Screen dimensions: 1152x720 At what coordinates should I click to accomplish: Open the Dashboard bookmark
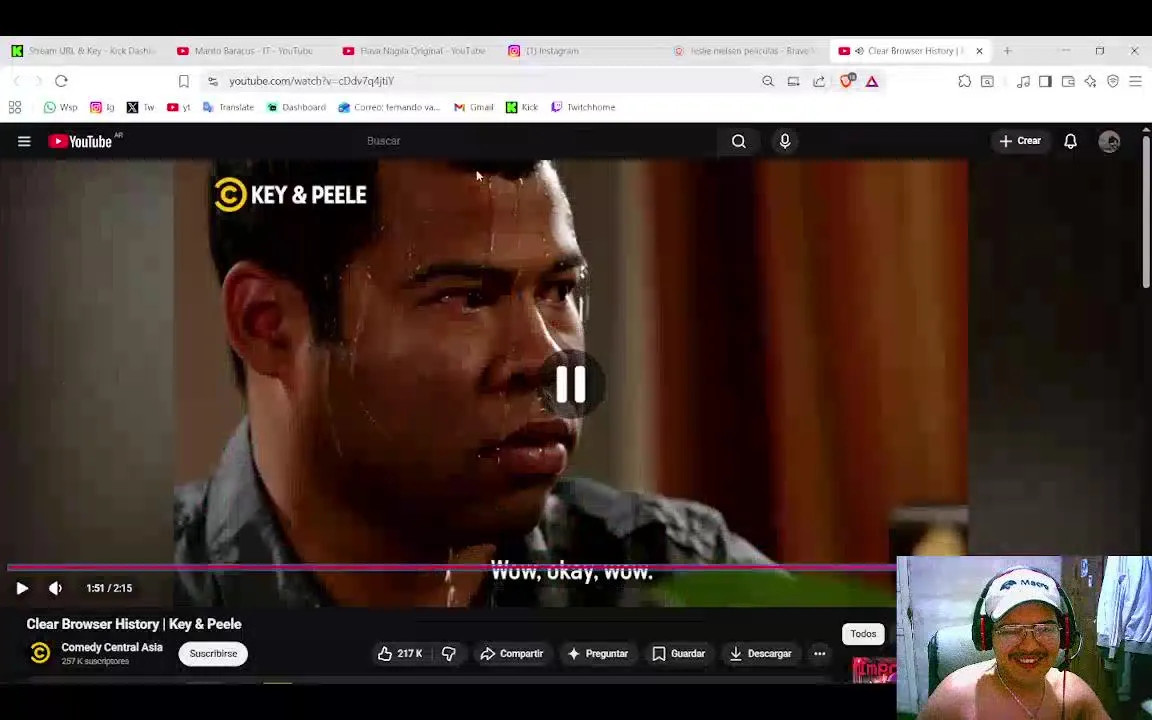click(x=296, y=107)
